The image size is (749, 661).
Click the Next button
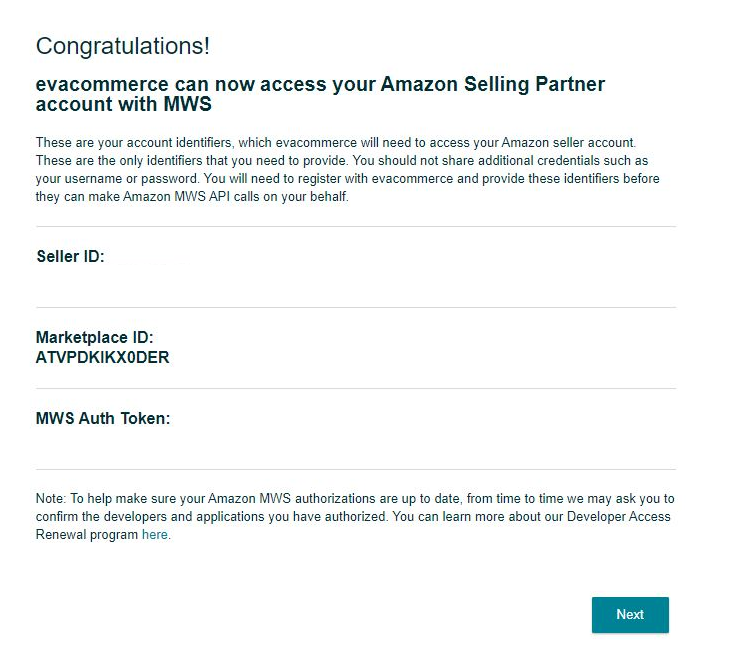tap(630, 615)
